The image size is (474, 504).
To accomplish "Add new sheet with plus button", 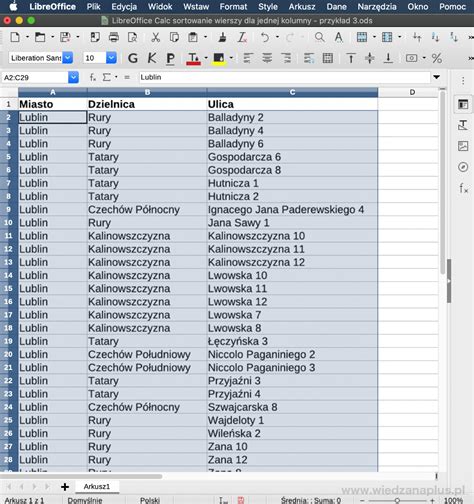I will point(65,487).
